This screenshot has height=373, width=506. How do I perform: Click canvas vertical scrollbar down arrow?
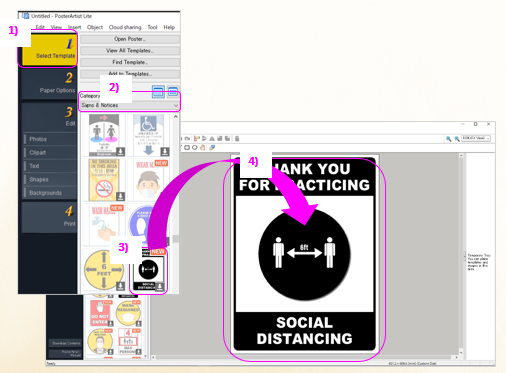click(x=461, y=353)
